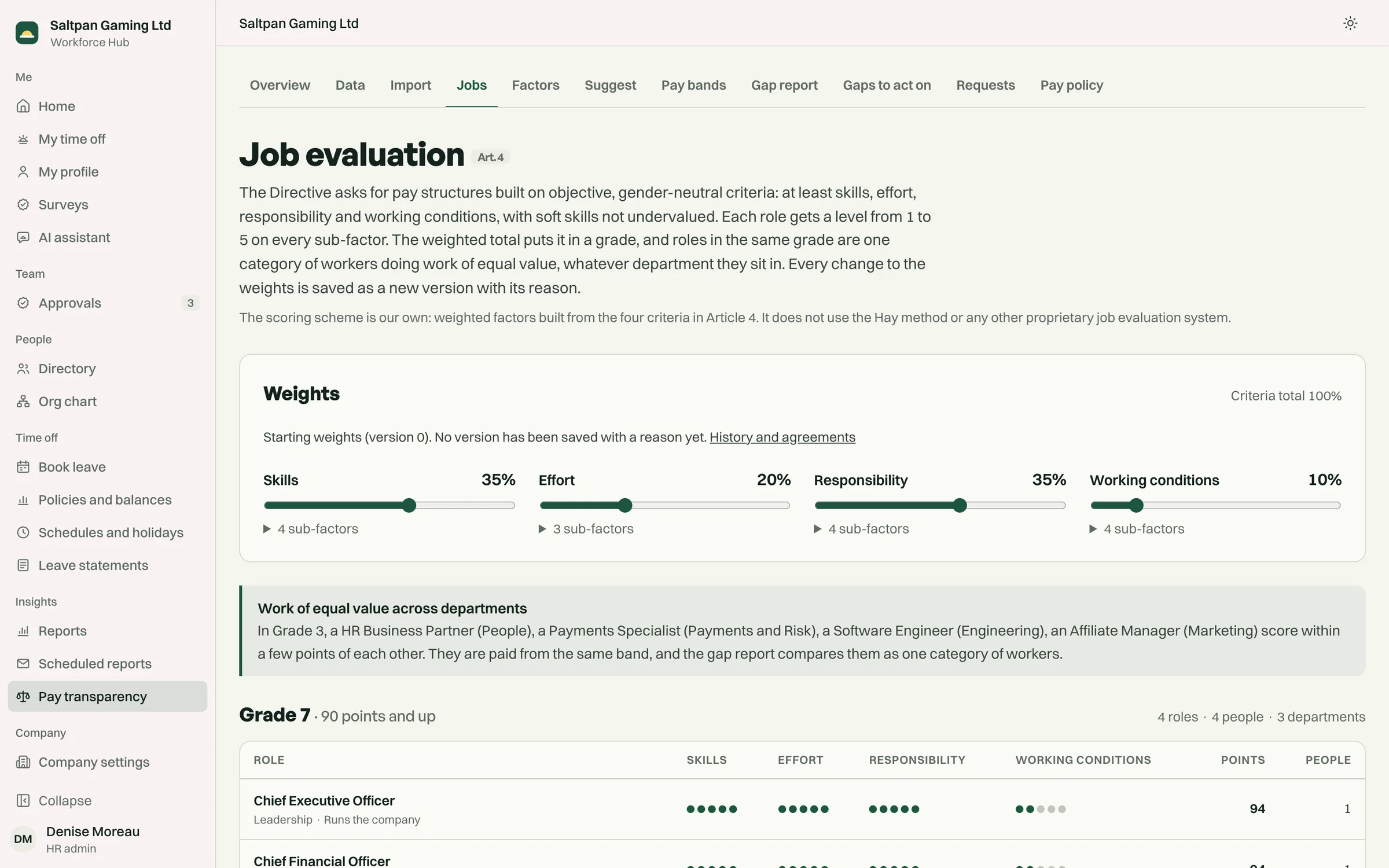Viewport: 1389px width, 868px height.
Task: Switch to the Data tab
Action: tap(350, 85)
